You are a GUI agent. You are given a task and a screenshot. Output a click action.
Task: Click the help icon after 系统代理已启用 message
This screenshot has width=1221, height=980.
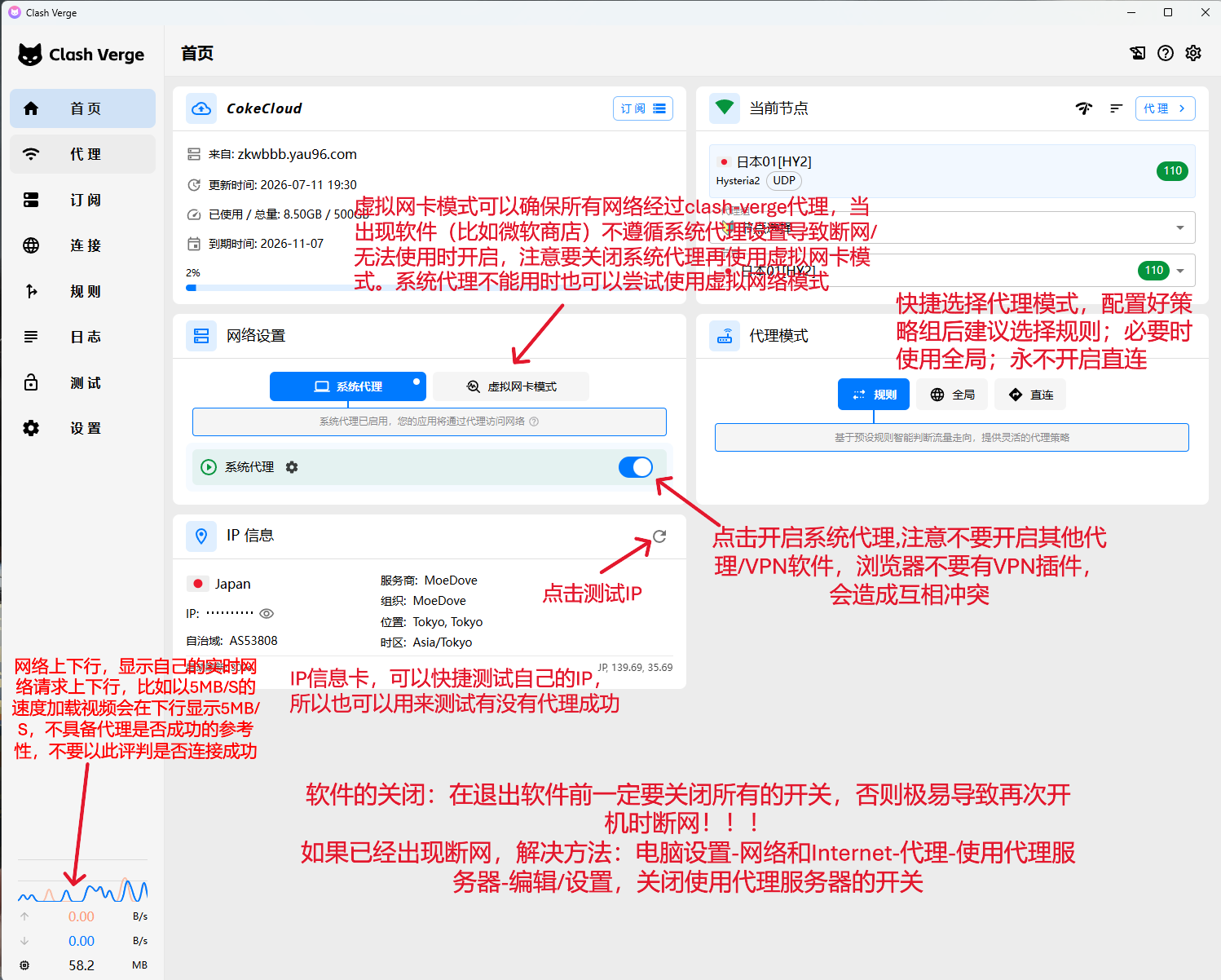(534, 422)
